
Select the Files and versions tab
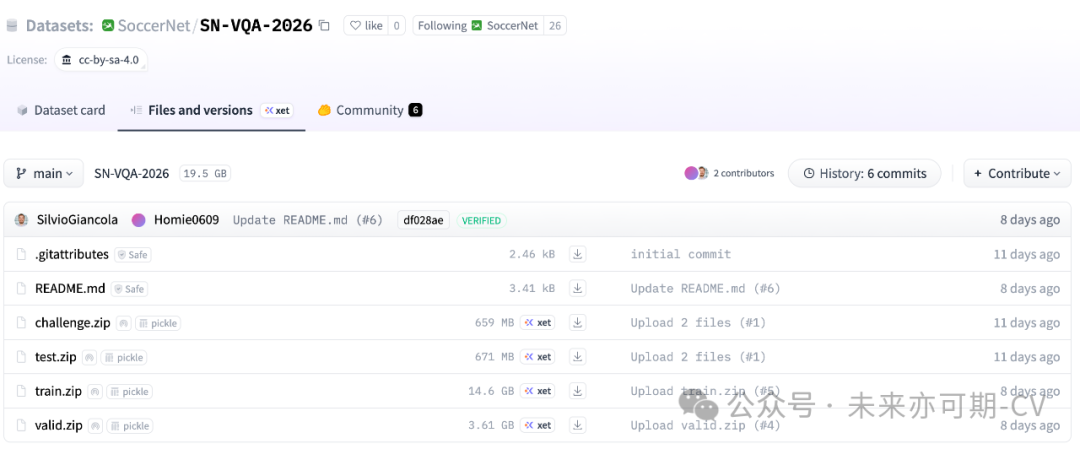tap(211, 110)
